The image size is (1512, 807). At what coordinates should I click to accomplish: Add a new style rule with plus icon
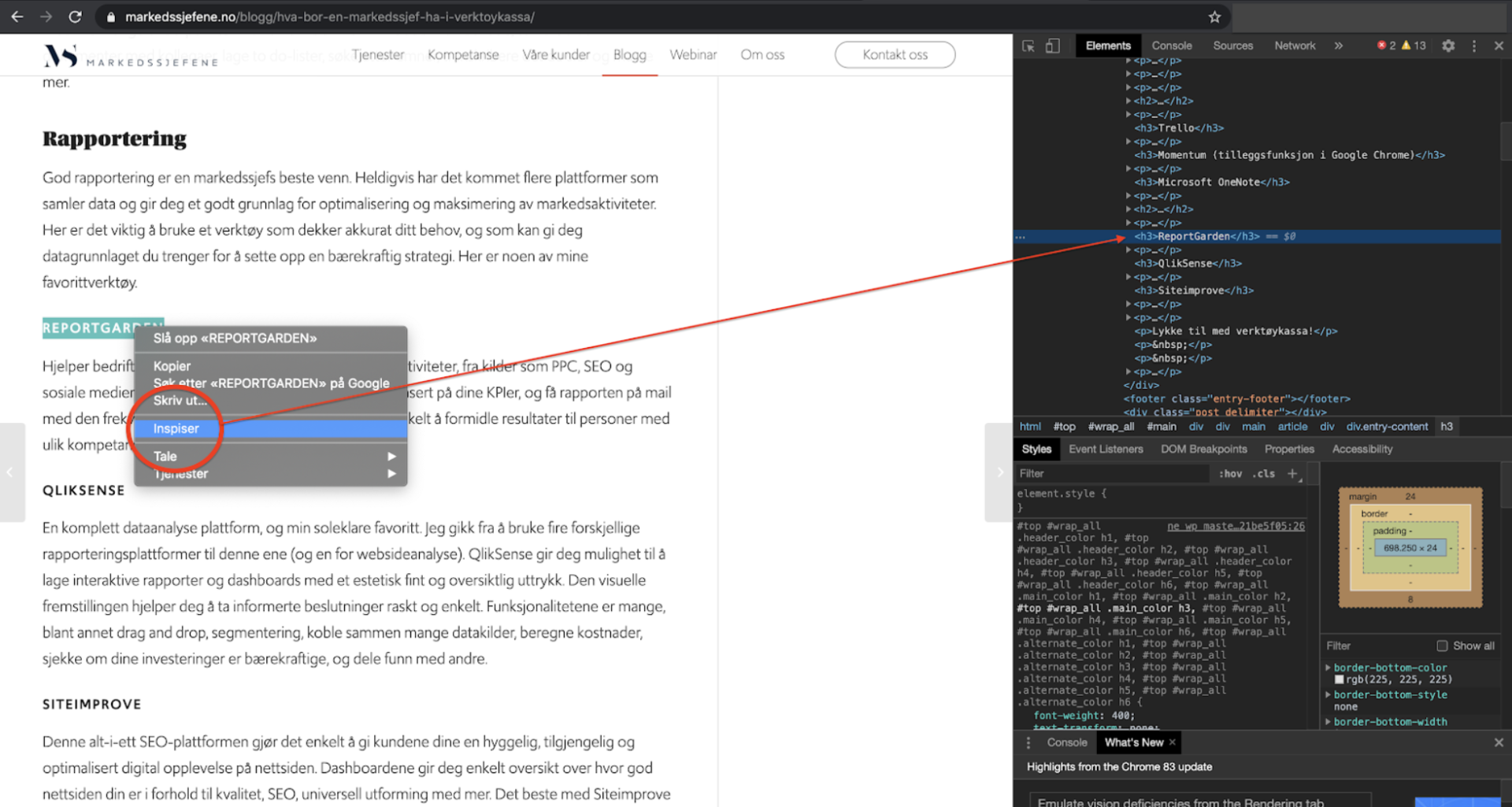tap(1292, 473)
